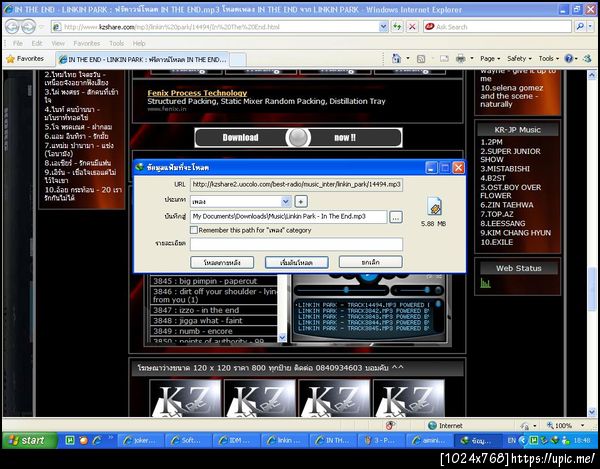The image size is (600, 469).
Task: Open the View menu
Action: tap(58, 43)
